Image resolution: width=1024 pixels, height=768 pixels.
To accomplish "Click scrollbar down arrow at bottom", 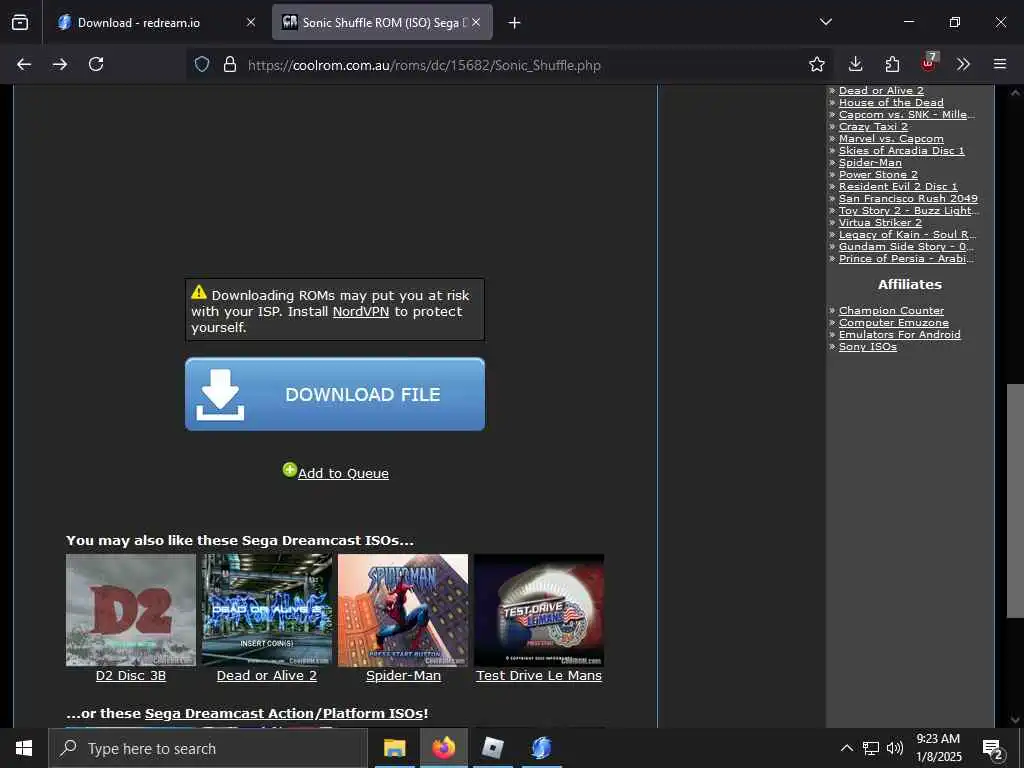I will coord(1015,720).
